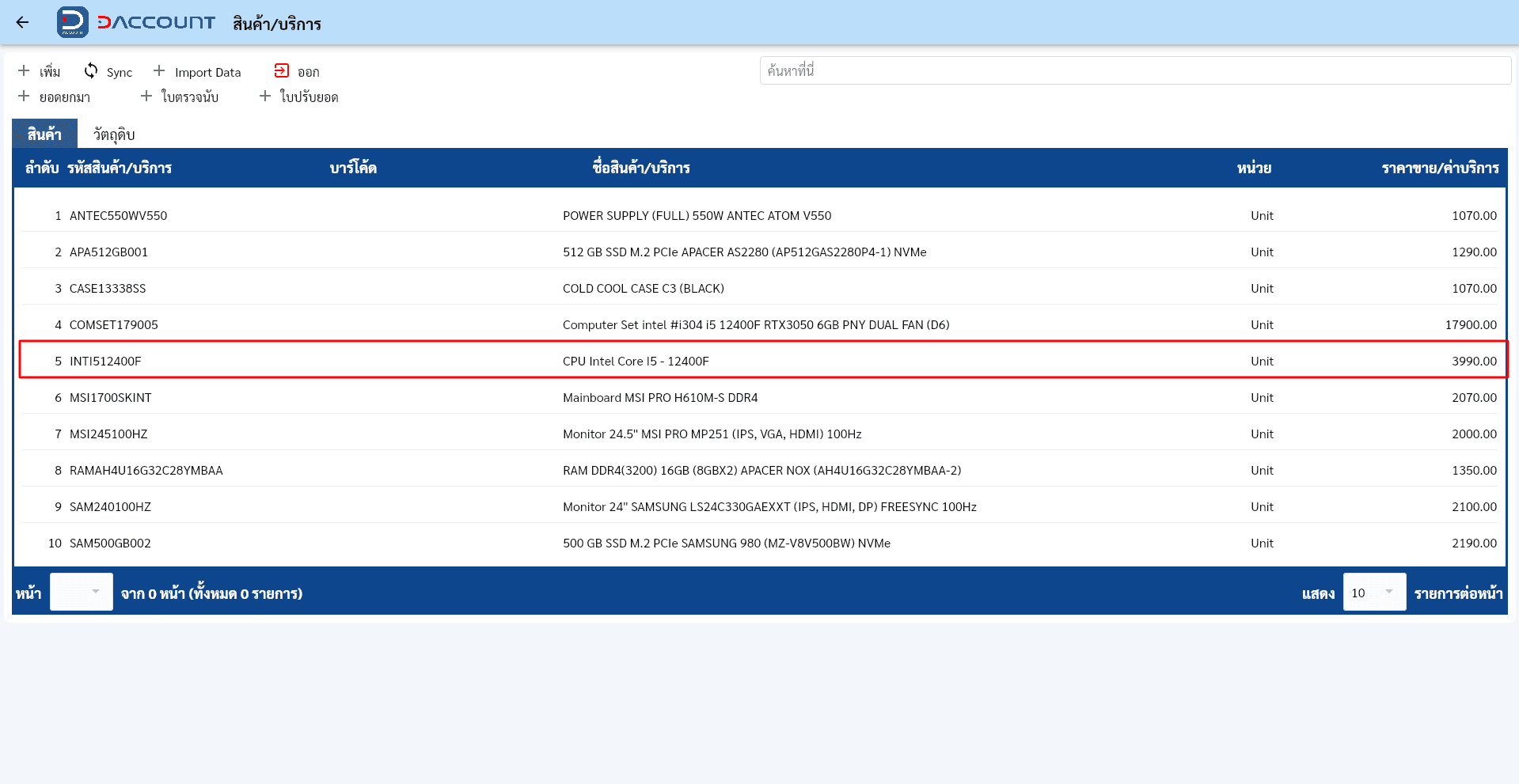Click the plus icon beside Import Data

click(159, 71)
